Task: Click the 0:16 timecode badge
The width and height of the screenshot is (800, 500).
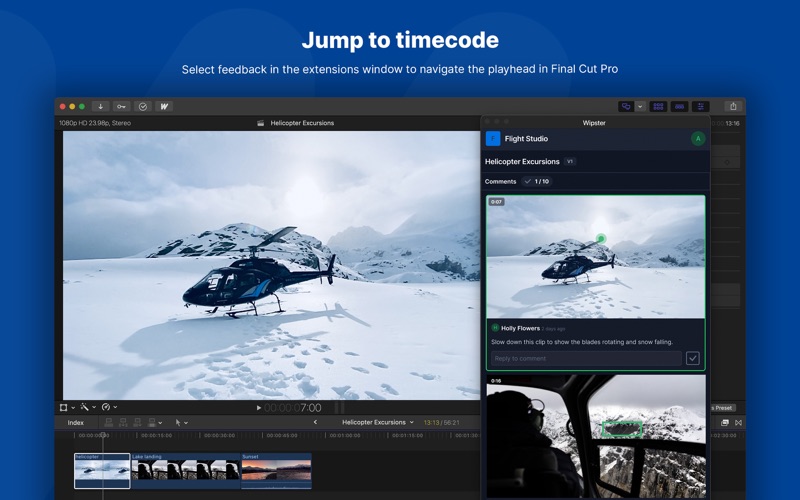Action: tap(496, 381)
